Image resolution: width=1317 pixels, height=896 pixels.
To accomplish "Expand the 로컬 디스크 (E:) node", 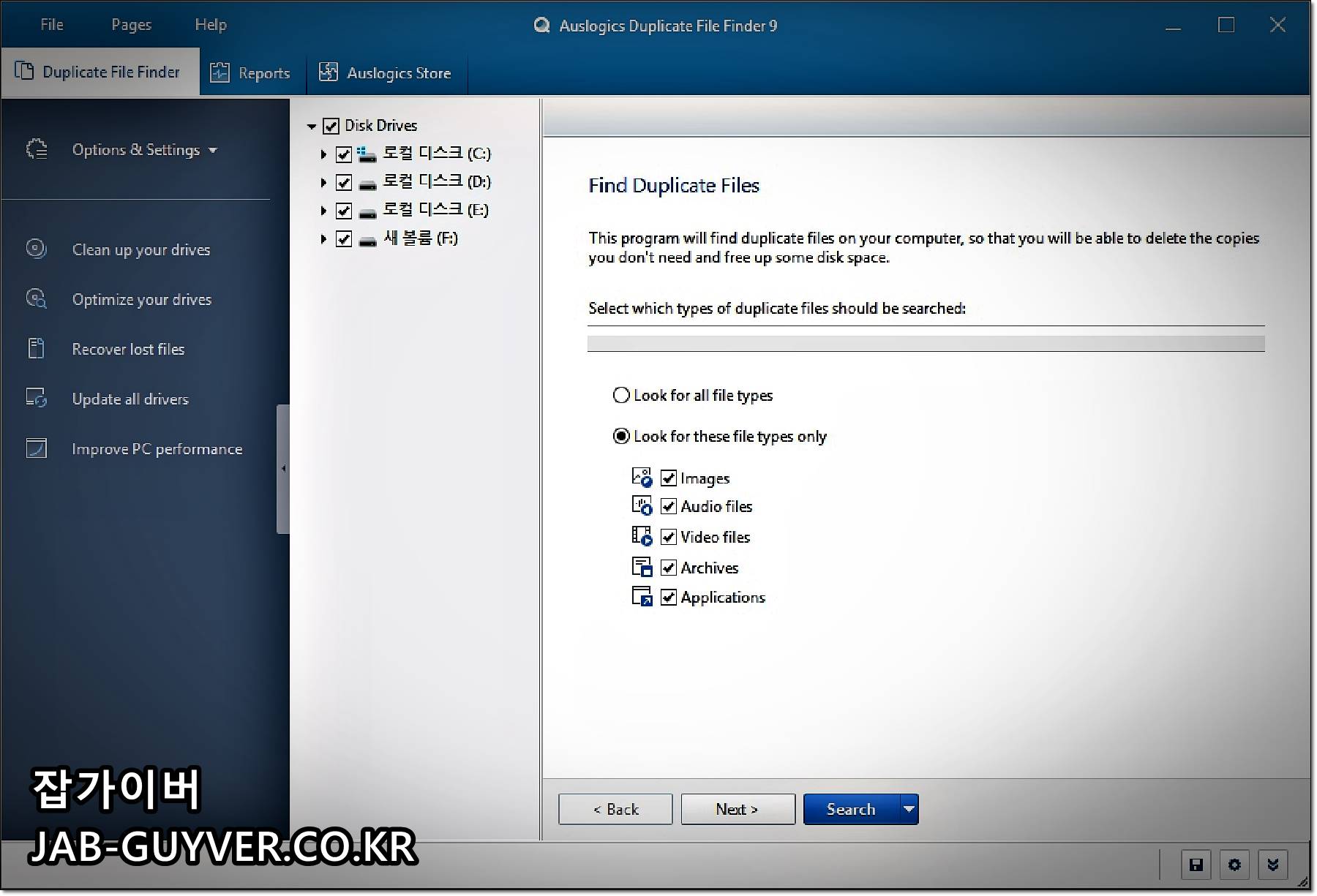I will (323, 211).
